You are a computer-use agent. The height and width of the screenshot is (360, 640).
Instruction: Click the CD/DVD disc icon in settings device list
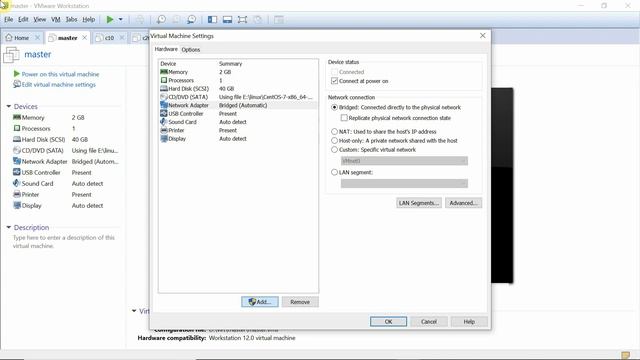pyautogui.click(x=164, y=97)
